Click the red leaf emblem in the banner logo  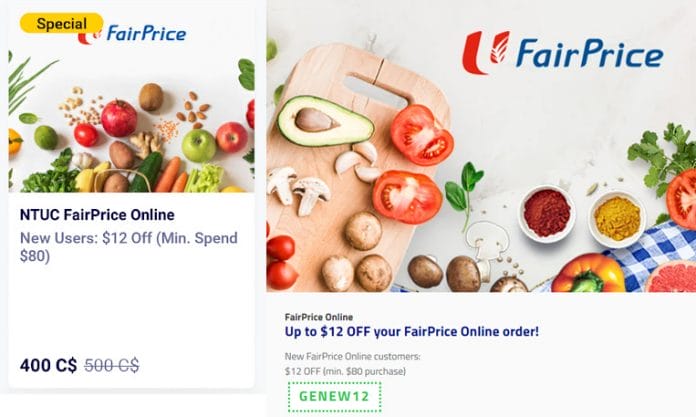coord(486,52)
